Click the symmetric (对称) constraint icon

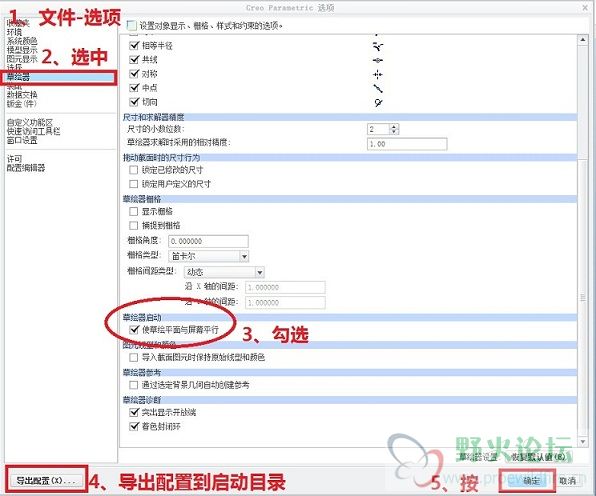(x=378, y=74)
